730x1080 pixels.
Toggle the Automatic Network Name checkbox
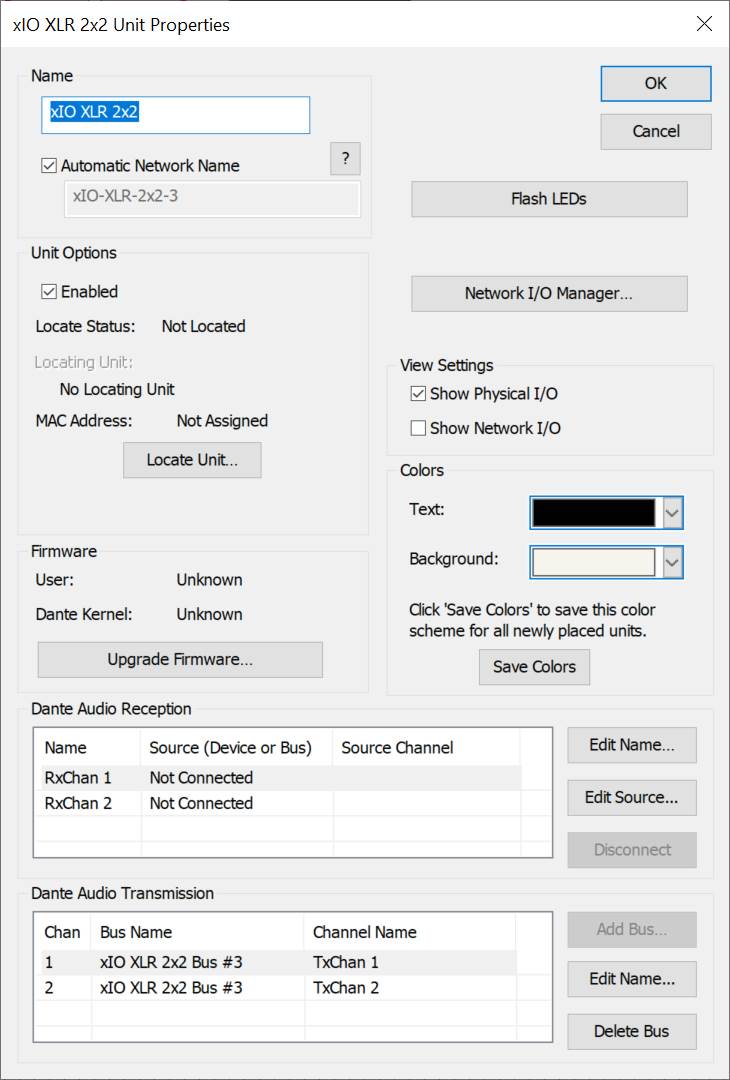[x=49, y=166]
